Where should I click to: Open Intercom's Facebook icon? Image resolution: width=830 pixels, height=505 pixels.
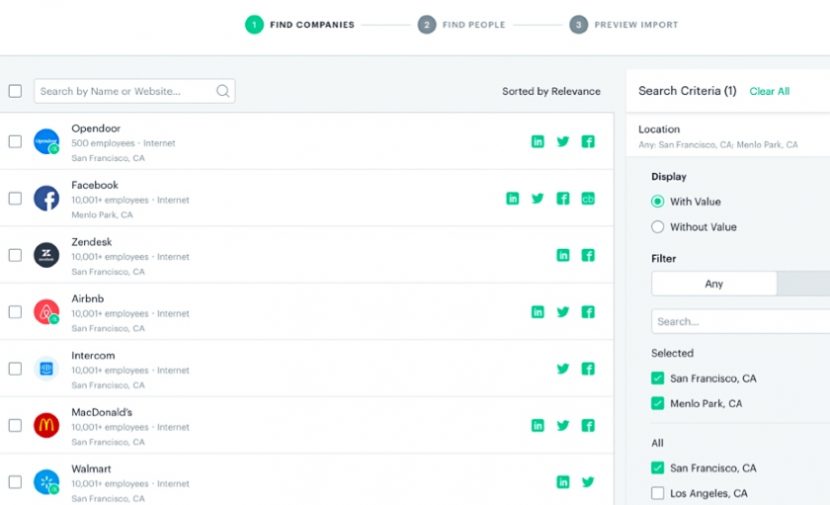coord(588,368)
